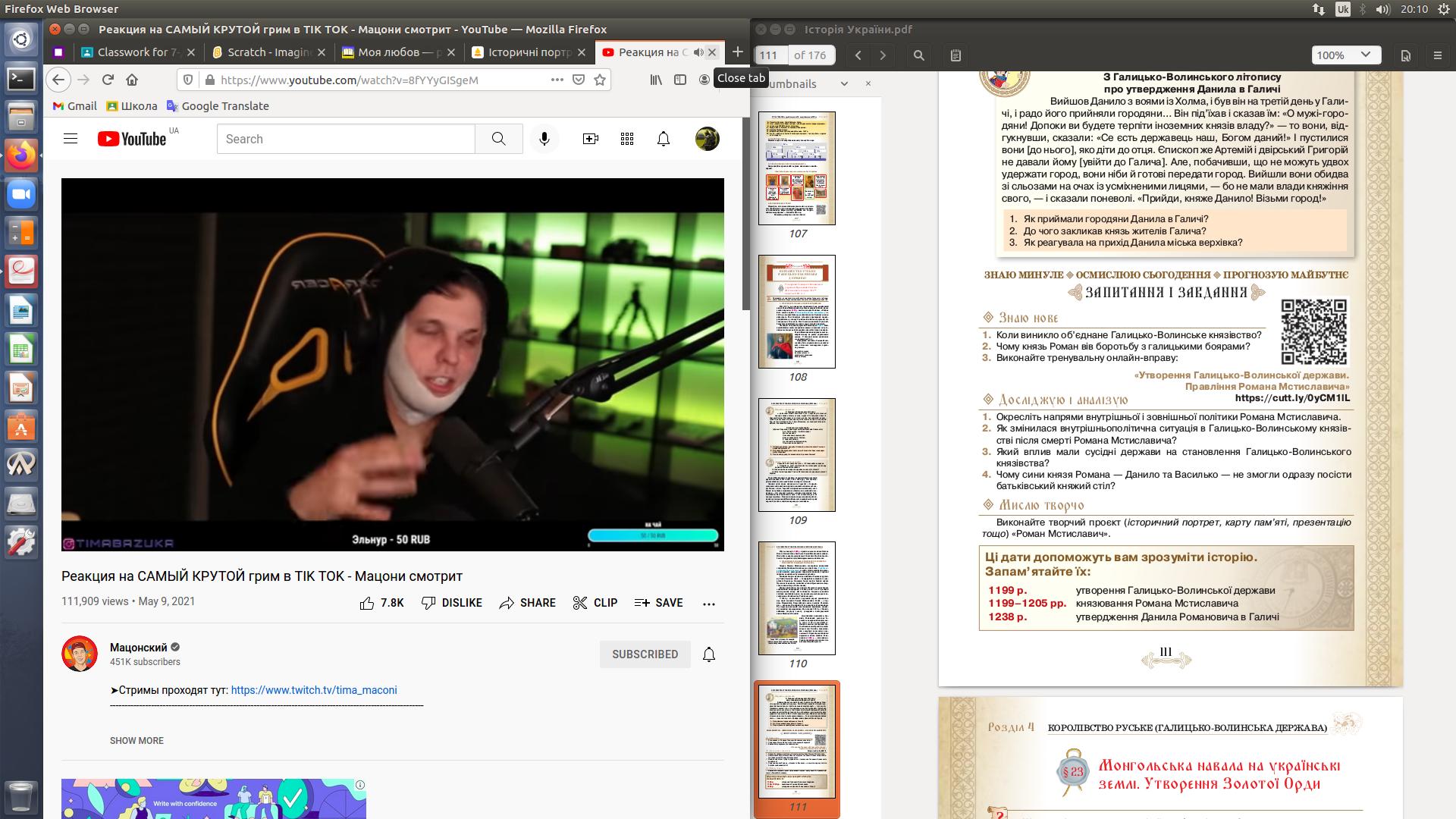The height and width of the screenshot is (819, 1456).
Task: Like the video with thumbs up
Action: pyautogui.click(x=368, y=603)
